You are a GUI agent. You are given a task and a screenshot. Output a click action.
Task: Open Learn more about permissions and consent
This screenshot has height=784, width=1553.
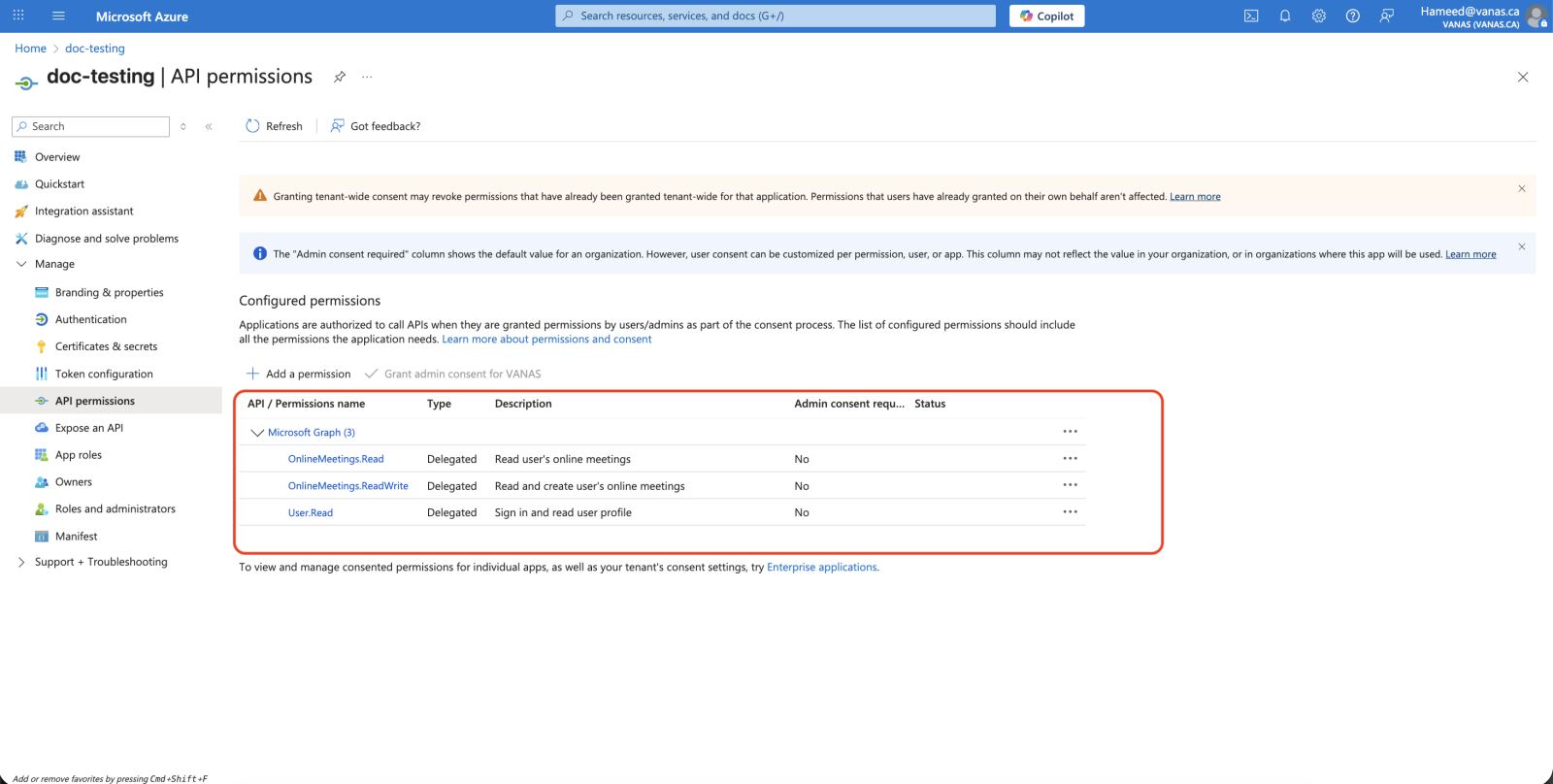[546, 339]
